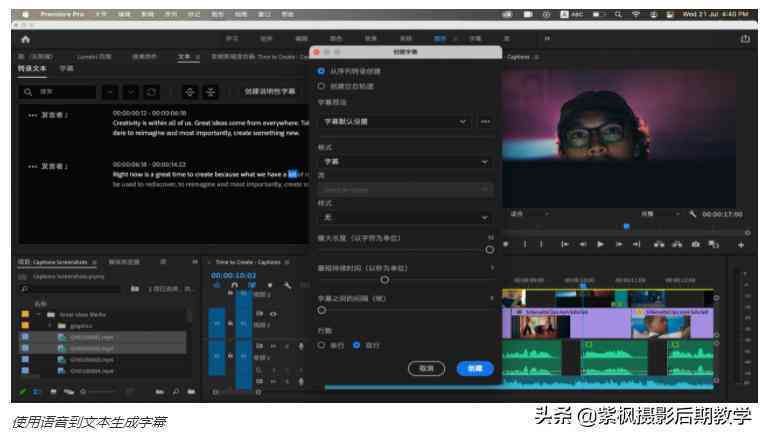The width and height of the screenshot is (764, 438).
Task: Click the Lift icon in Program monitor
Action: 659,244
